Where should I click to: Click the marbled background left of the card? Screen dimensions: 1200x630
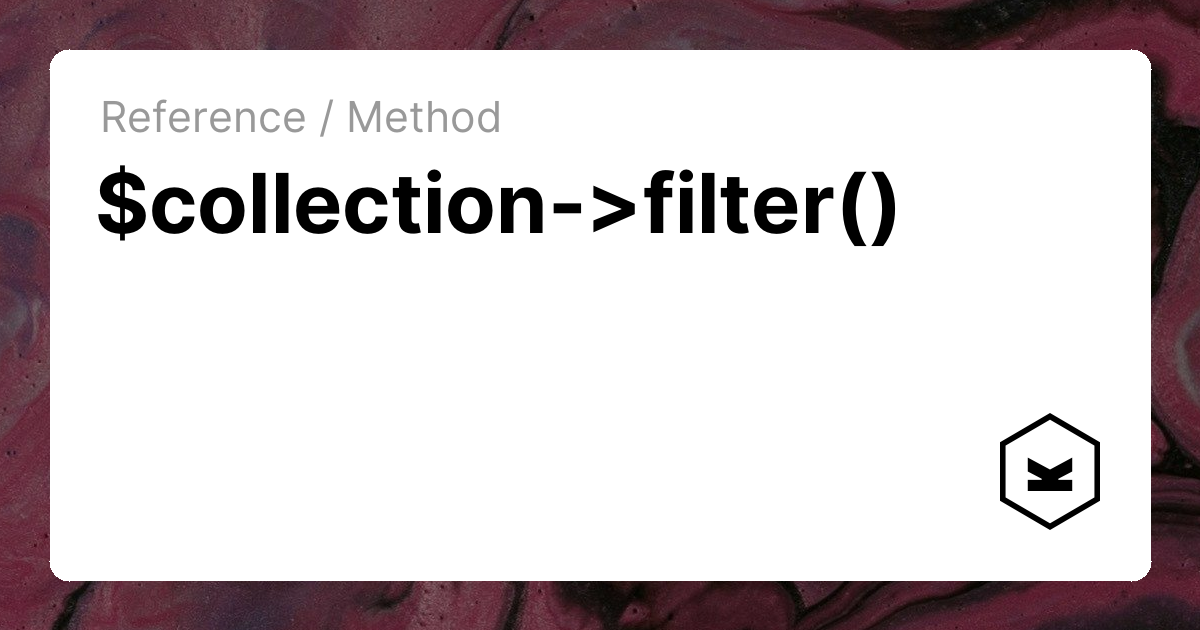(24, 315)
